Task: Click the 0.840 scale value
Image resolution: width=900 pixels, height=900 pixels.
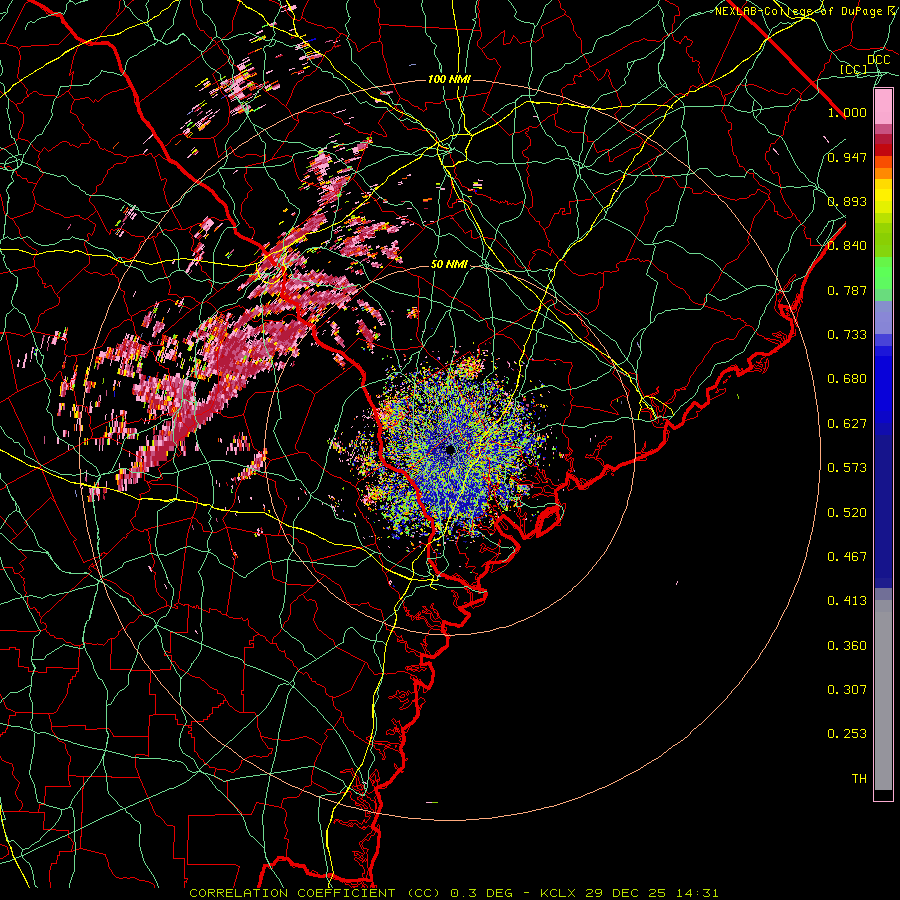Action: pos(847,246)
